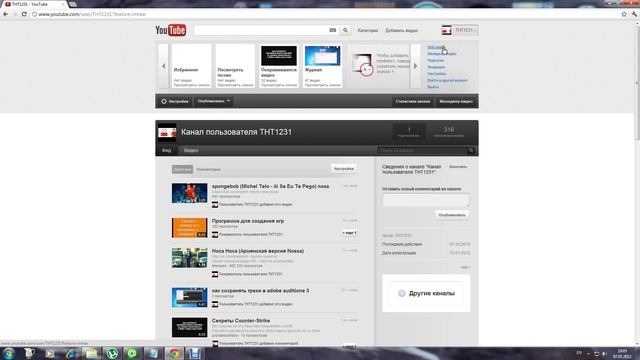This screenshot has height=360, width=640.
Task: Click Войти в другой аккаунт link
Action: 447,80
